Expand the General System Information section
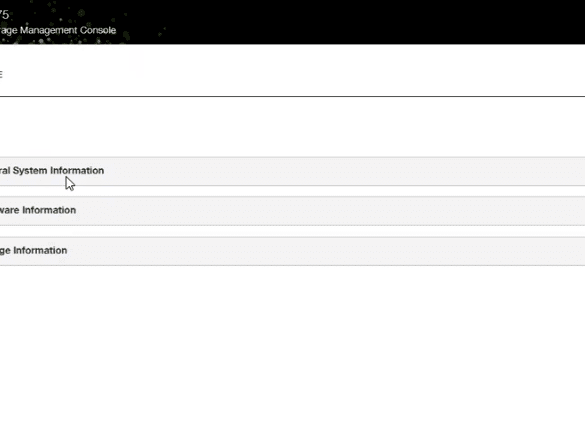 point(292,171)
